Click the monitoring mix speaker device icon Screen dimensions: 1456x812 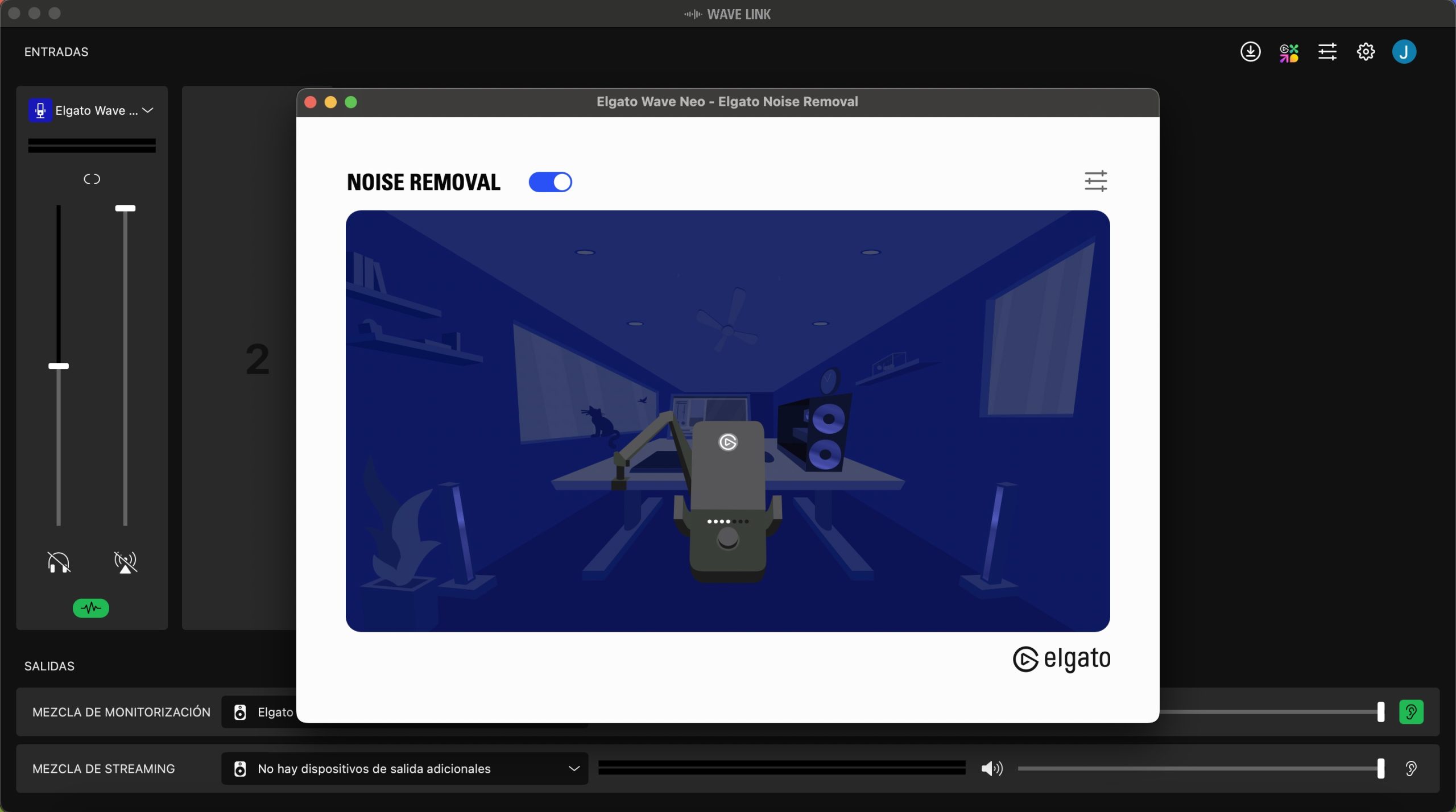[240, 712]
